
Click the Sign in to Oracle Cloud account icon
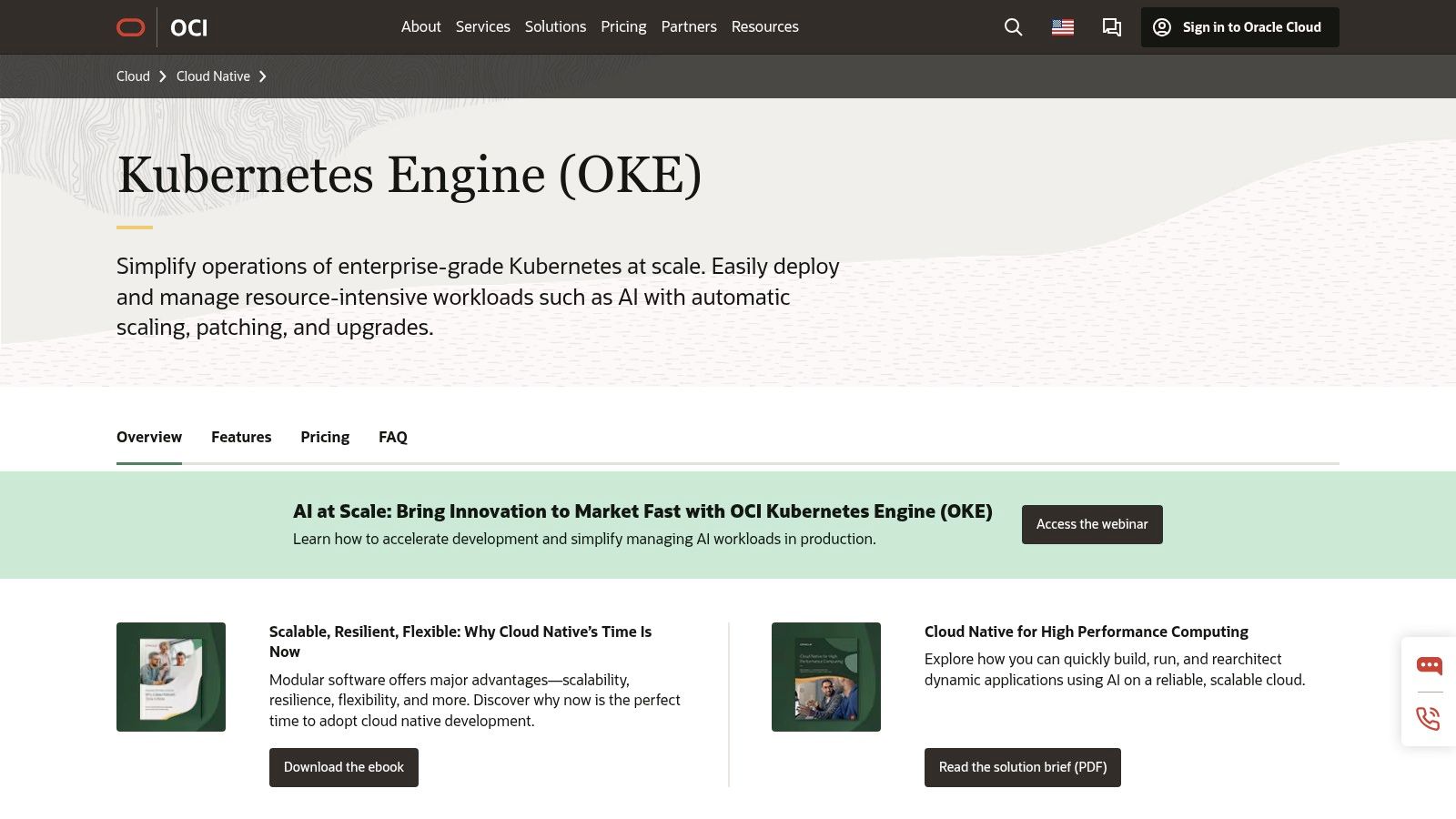click(1161, 27)
